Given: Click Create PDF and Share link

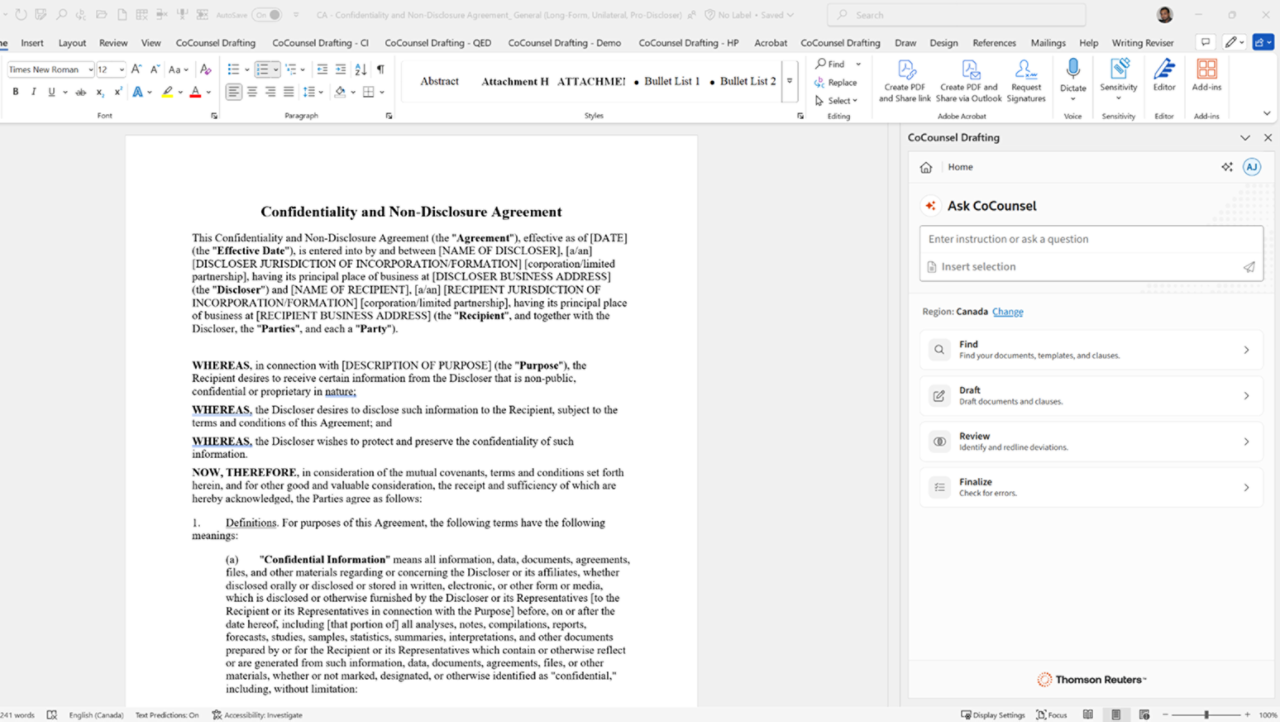Looking at the screenshot, I should coord(905,81).
